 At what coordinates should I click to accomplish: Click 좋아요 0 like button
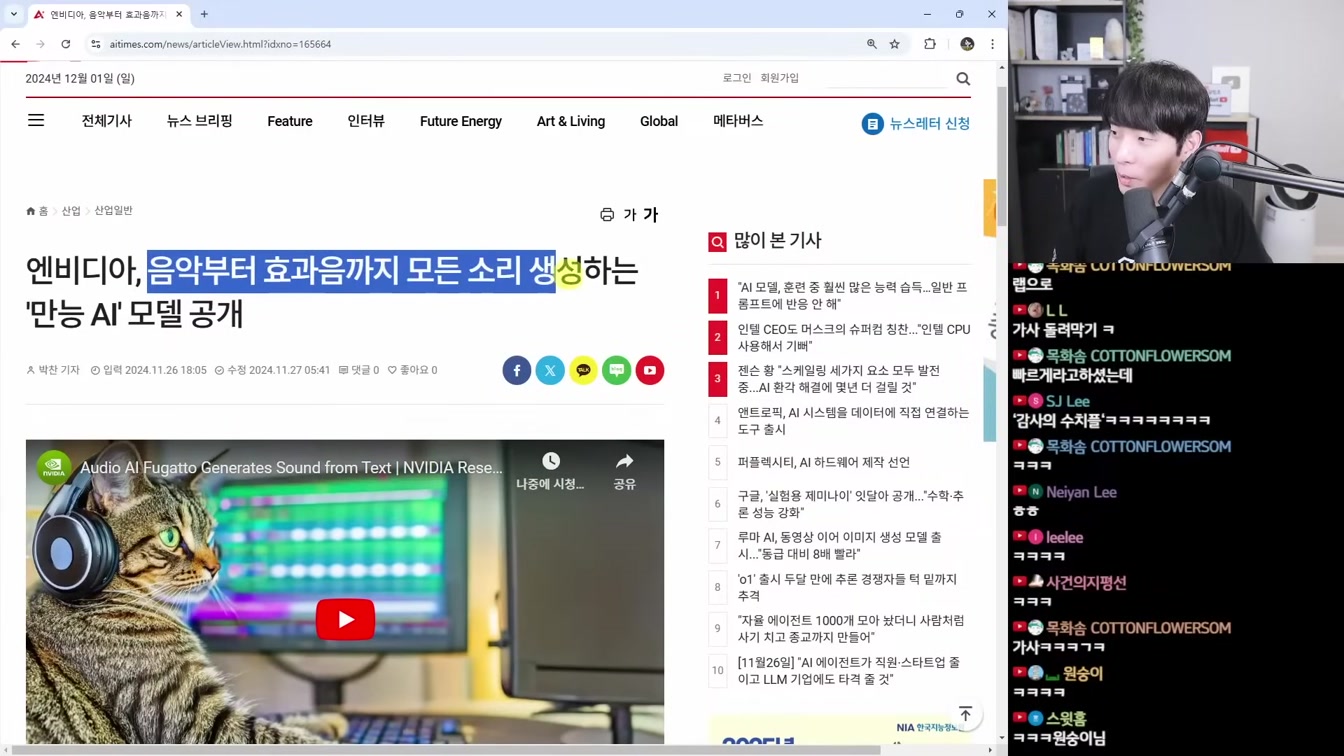coord(413,370)
